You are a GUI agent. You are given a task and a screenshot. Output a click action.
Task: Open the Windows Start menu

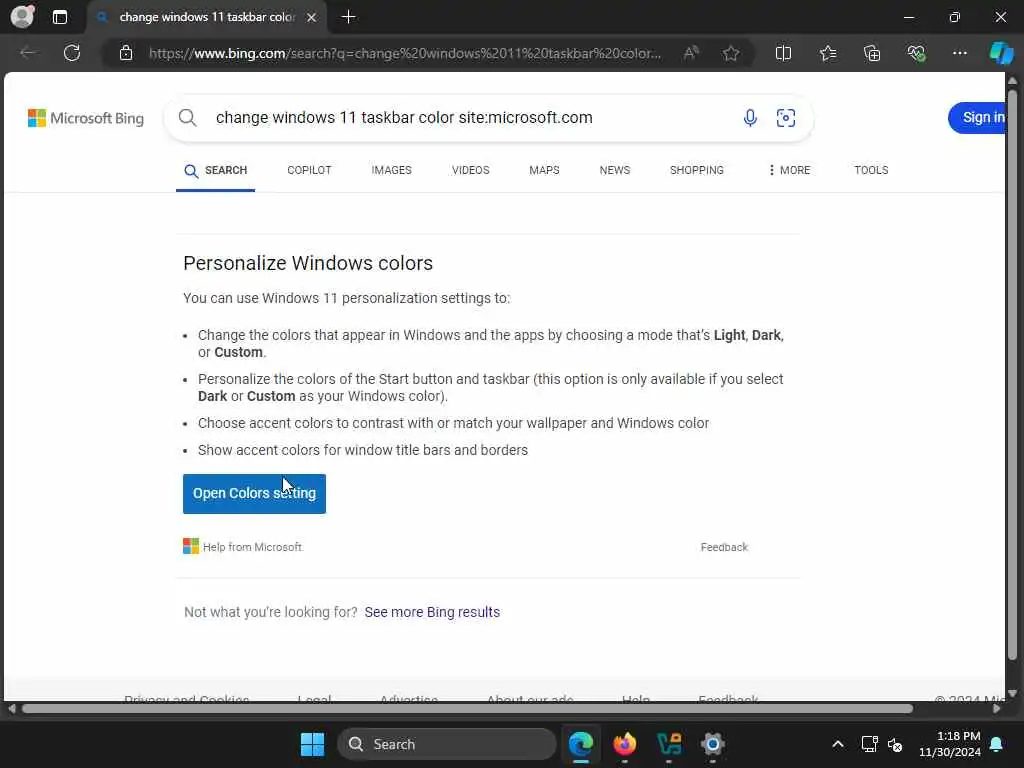click(x=312, y=744)
